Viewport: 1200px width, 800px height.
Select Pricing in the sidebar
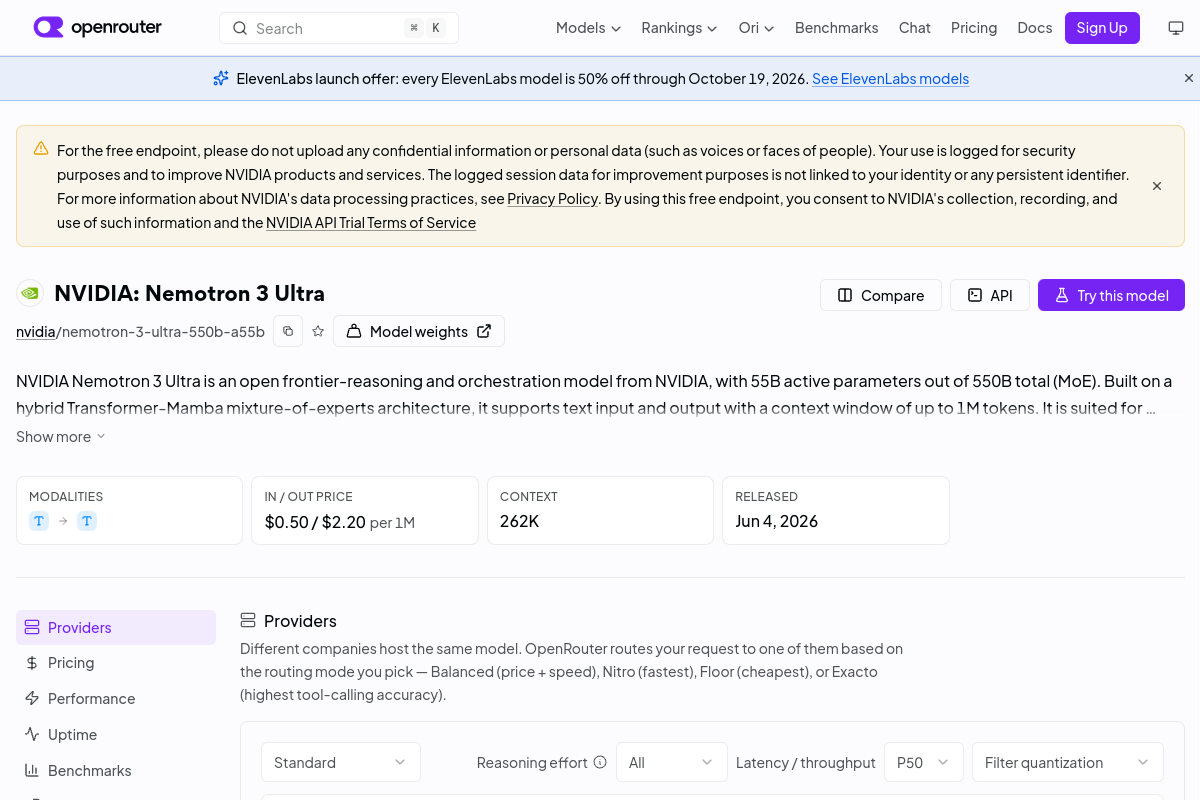[116, 663]
